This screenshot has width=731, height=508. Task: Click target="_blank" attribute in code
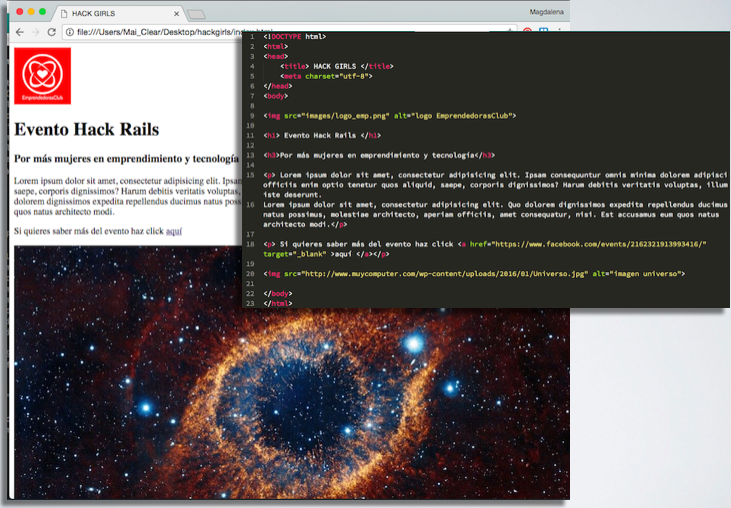pyautogui.click(x=295, y=254)
